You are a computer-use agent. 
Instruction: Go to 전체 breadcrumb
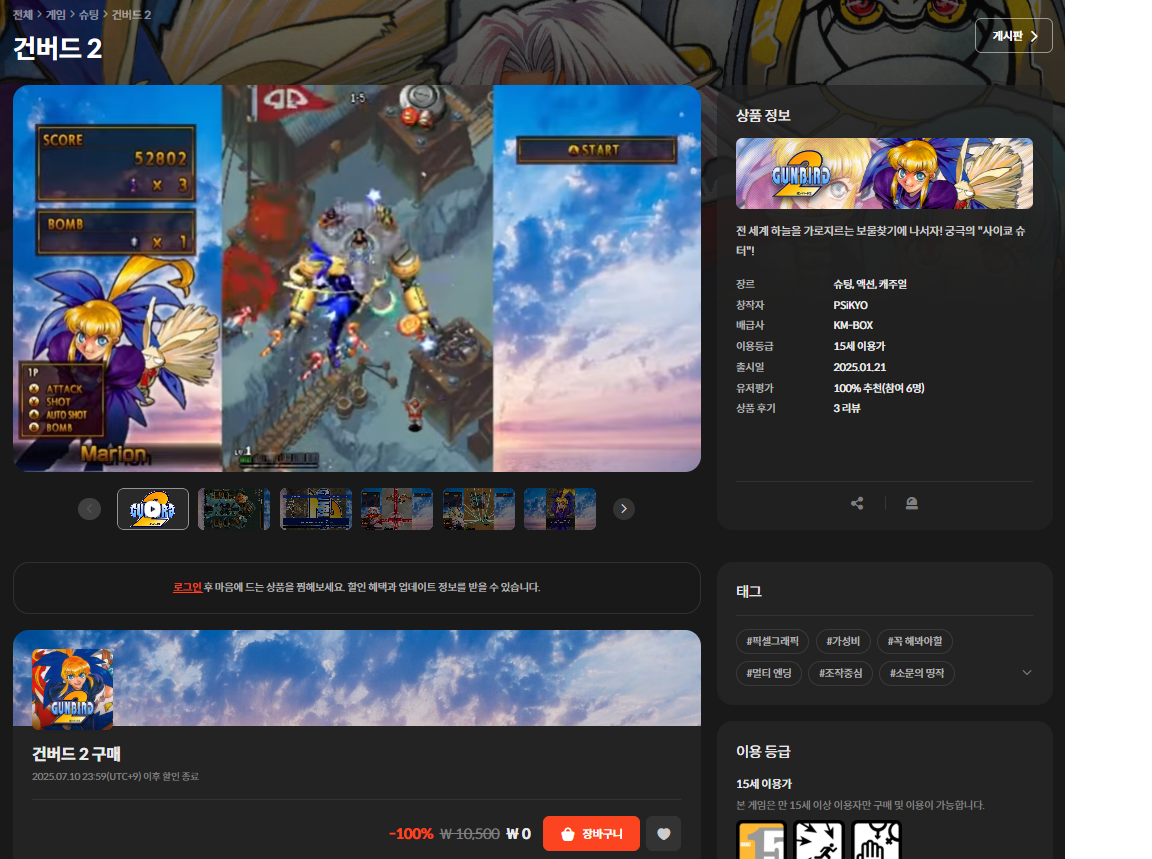[23, 14]
